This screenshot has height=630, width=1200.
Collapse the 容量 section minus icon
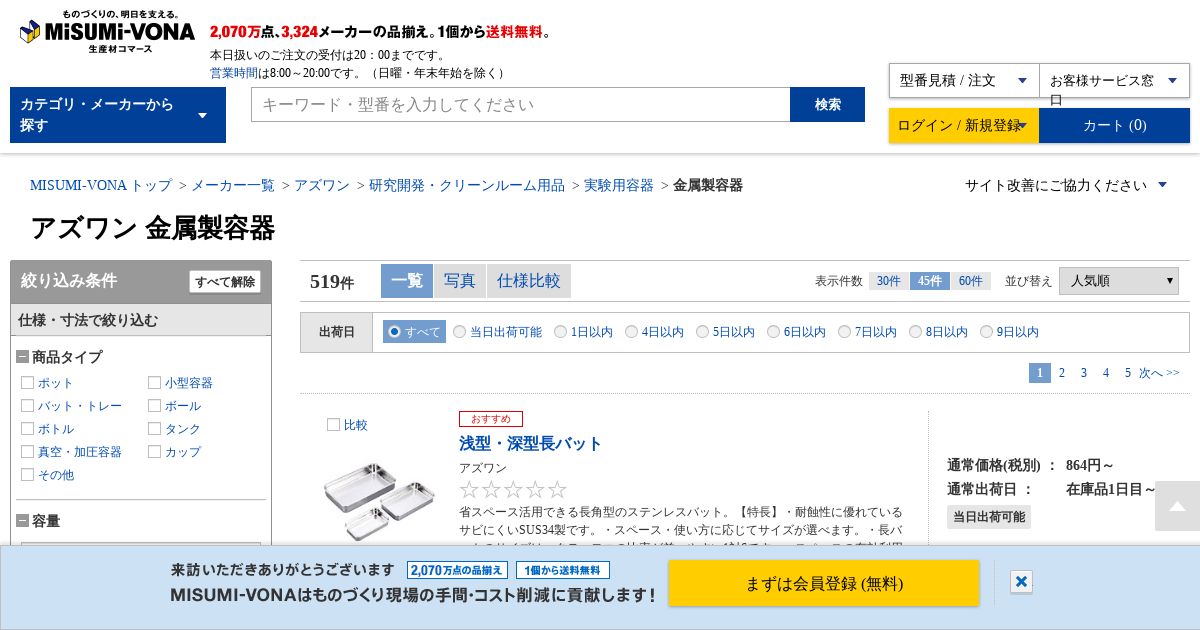(x=22, y=521)
